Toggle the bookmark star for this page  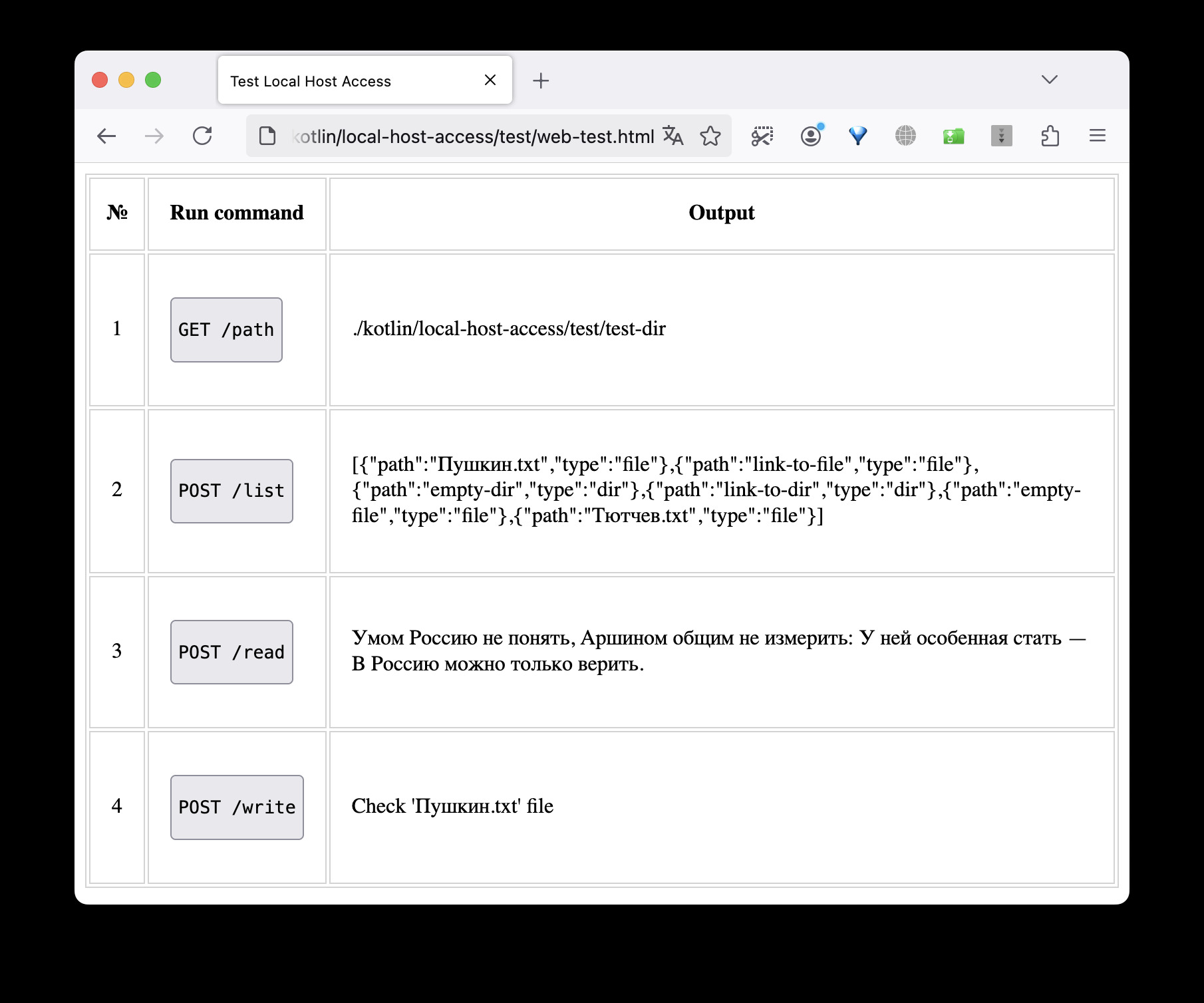(x=710, y=136)
